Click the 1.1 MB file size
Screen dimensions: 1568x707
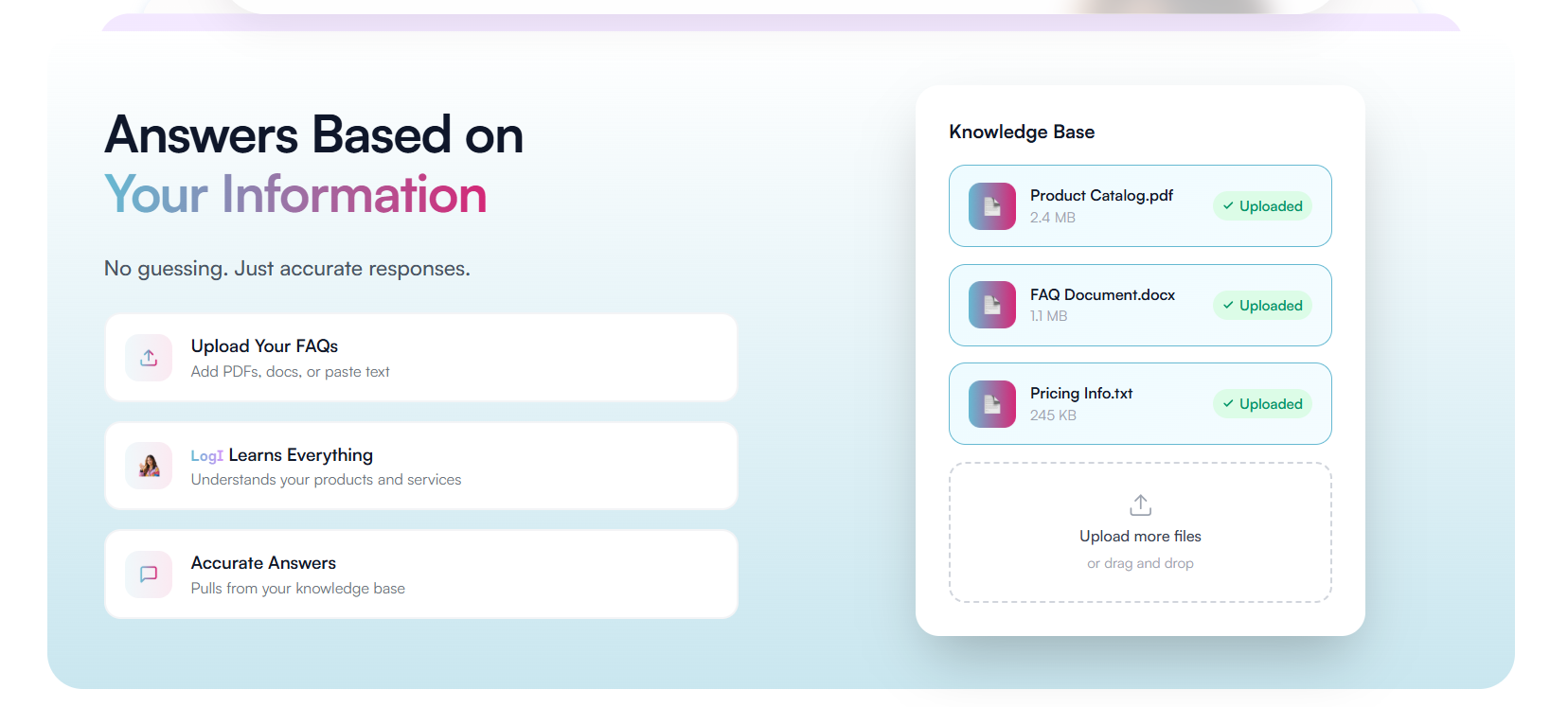[x=1048, y=316]
